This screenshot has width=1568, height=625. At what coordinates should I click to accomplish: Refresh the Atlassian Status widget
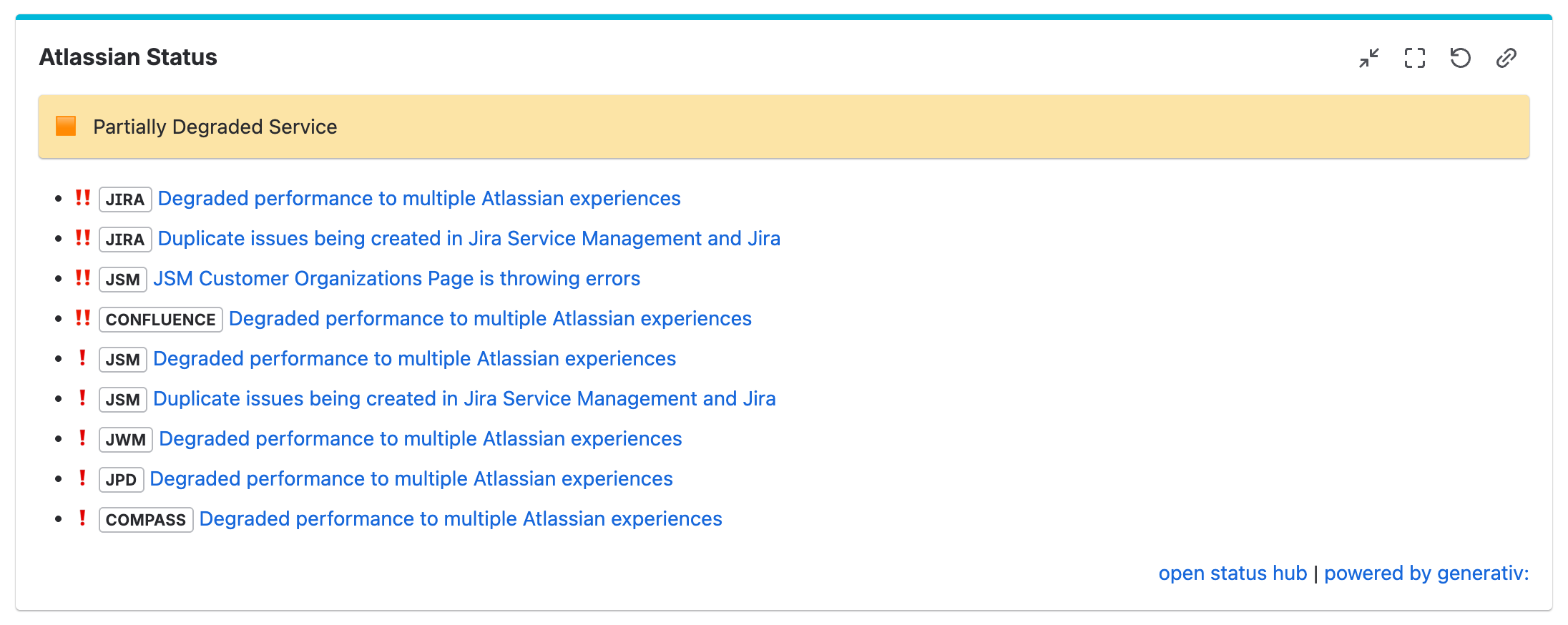pyautogui.click(x=1461, y=58)
